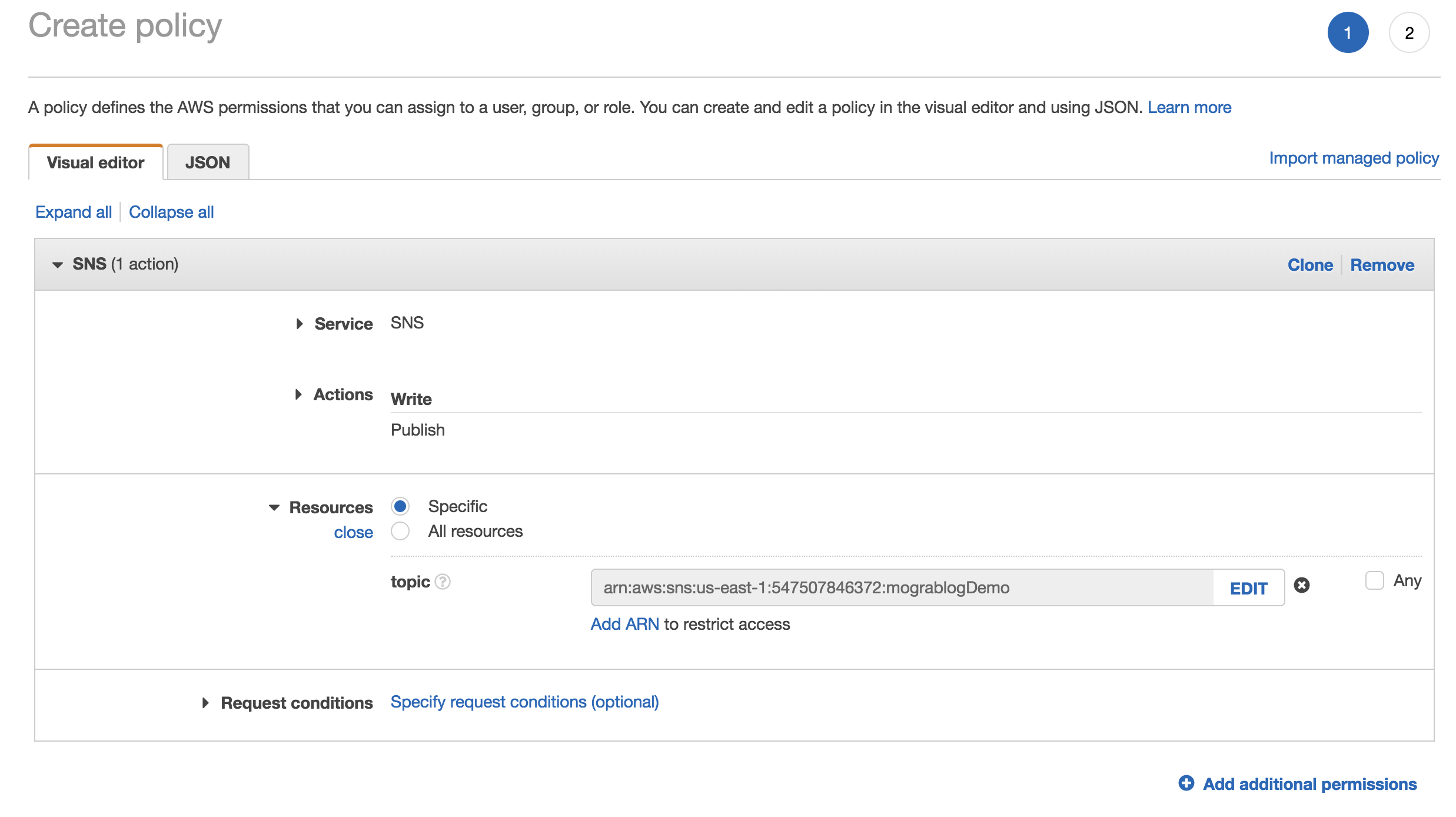Click Collapse all

[171, 212]
